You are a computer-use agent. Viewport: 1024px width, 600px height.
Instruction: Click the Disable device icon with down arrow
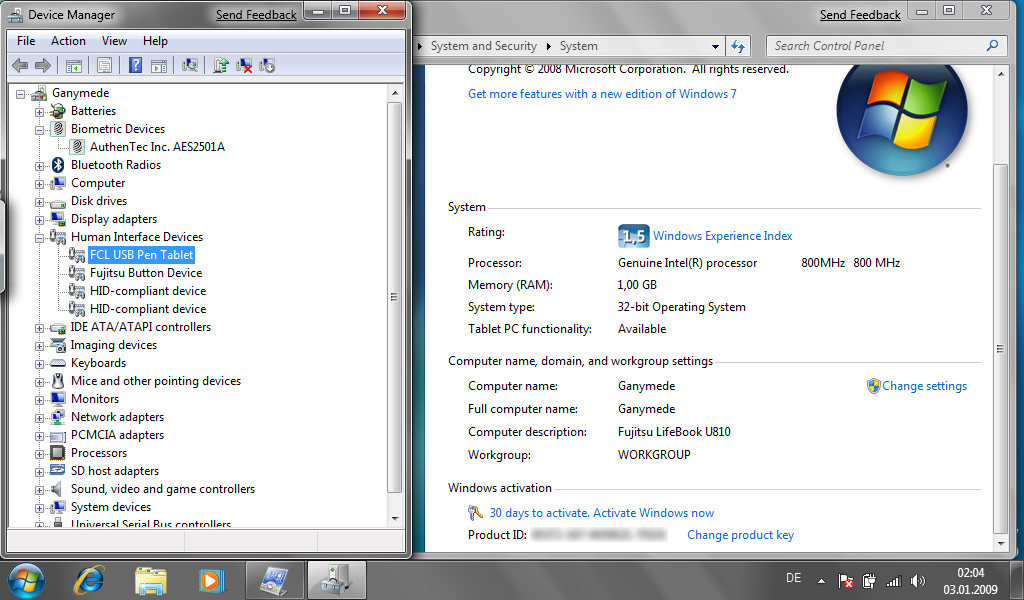(x=268, y=65)
